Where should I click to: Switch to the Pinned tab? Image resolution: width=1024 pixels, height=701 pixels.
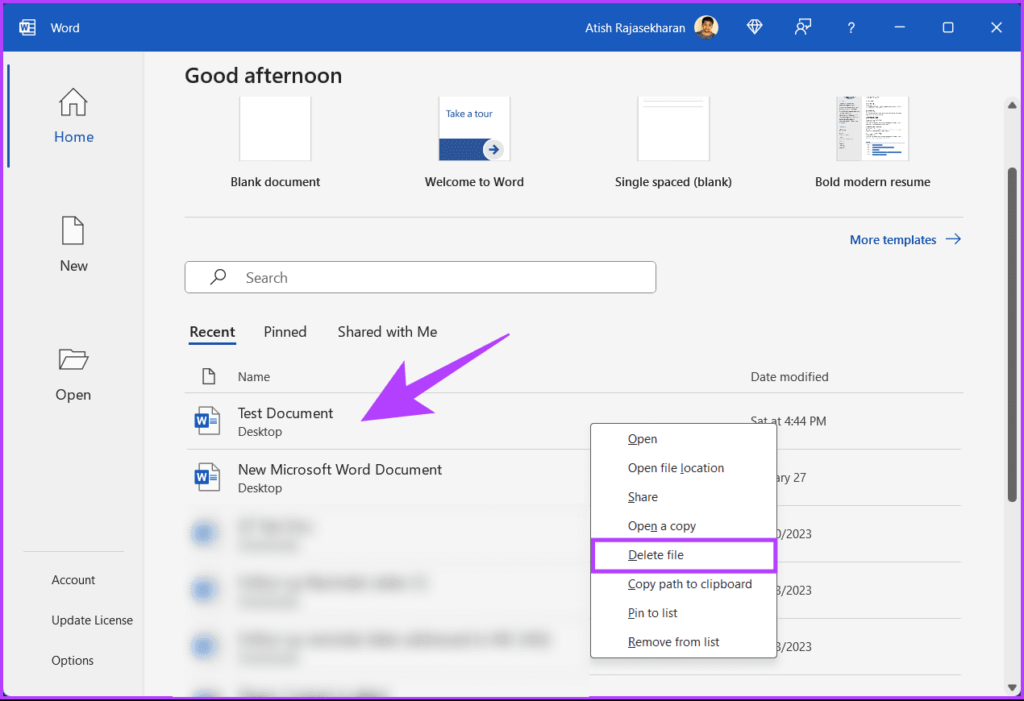(285, 332)
